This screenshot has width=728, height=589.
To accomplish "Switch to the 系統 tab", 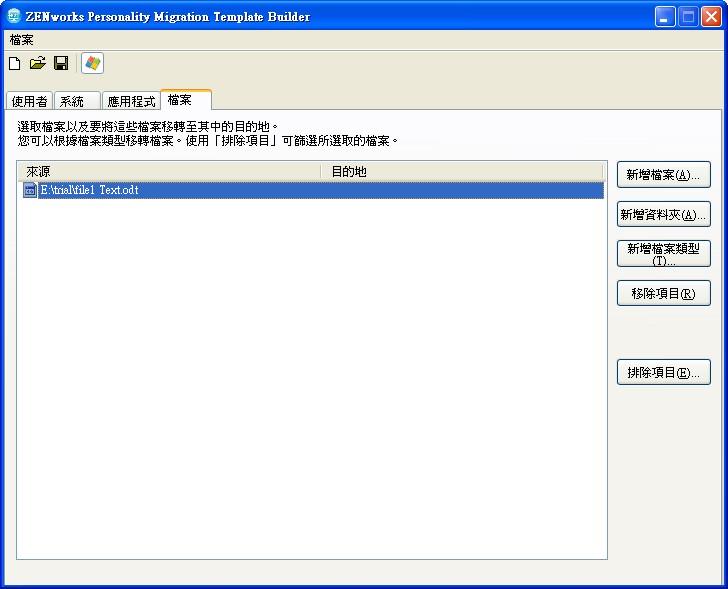I will pyautogui.click(x=77, y=101).
